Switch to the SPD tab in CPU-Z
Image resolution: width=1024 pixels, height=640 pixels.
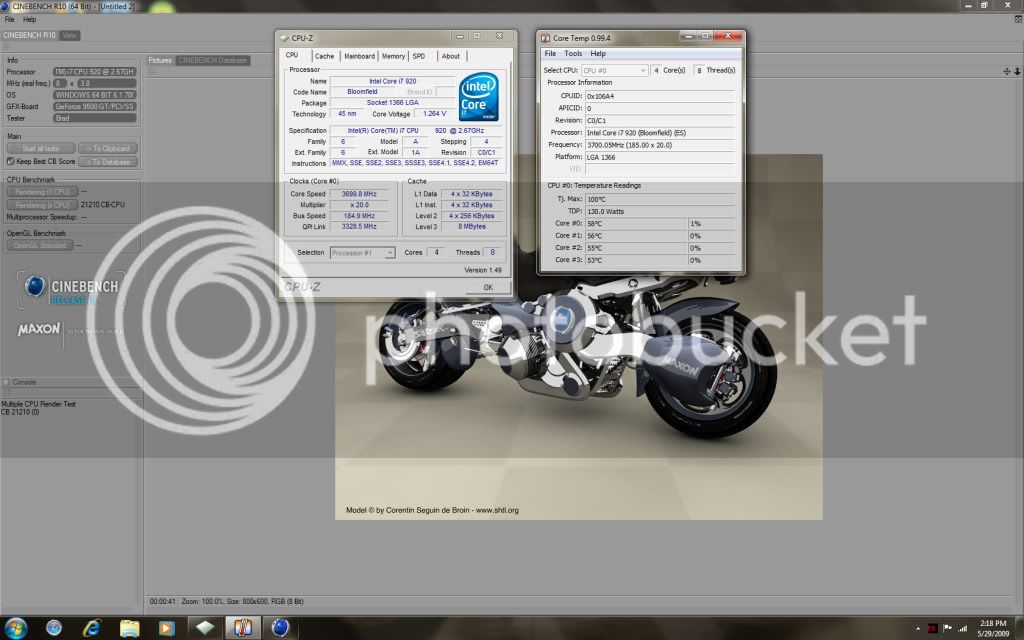coord(419,56)
